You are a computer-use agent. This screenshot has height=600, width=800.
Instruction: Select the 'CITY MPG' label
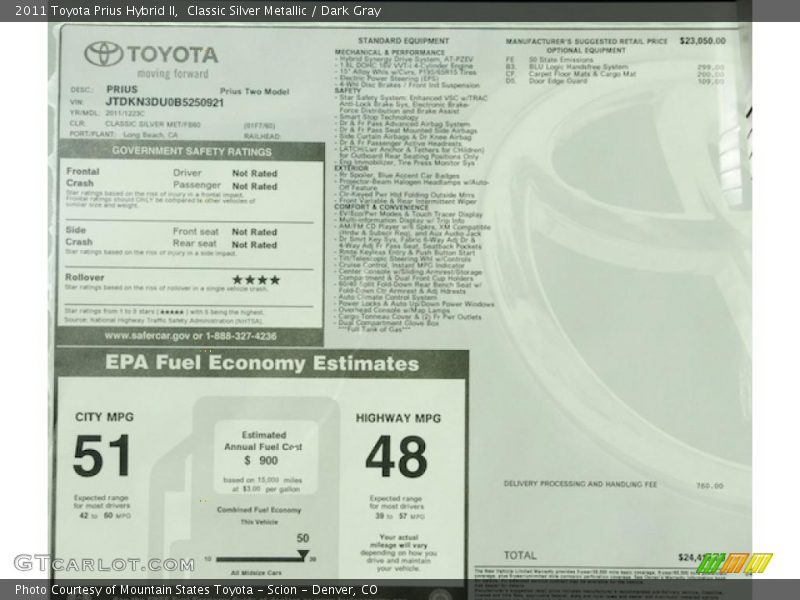click(x=104, y=417)
